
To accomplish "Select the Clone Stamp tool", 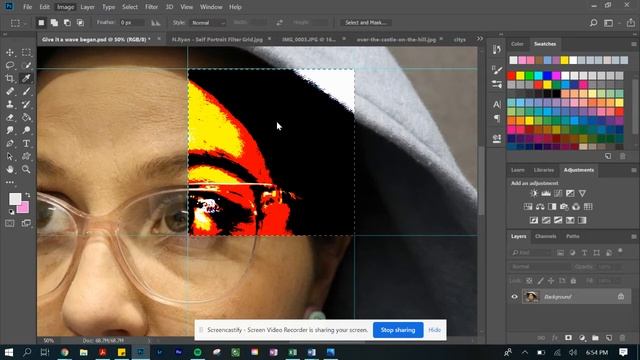I will pyautogui.click(x=10, y=104).
